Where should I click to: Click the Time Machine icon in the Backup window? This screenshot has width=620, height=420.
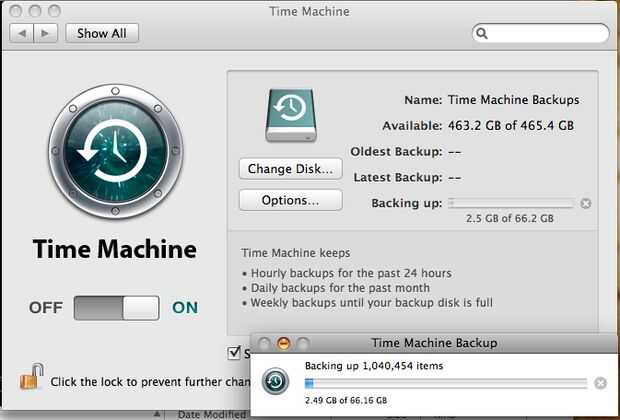tap(276, 381)
